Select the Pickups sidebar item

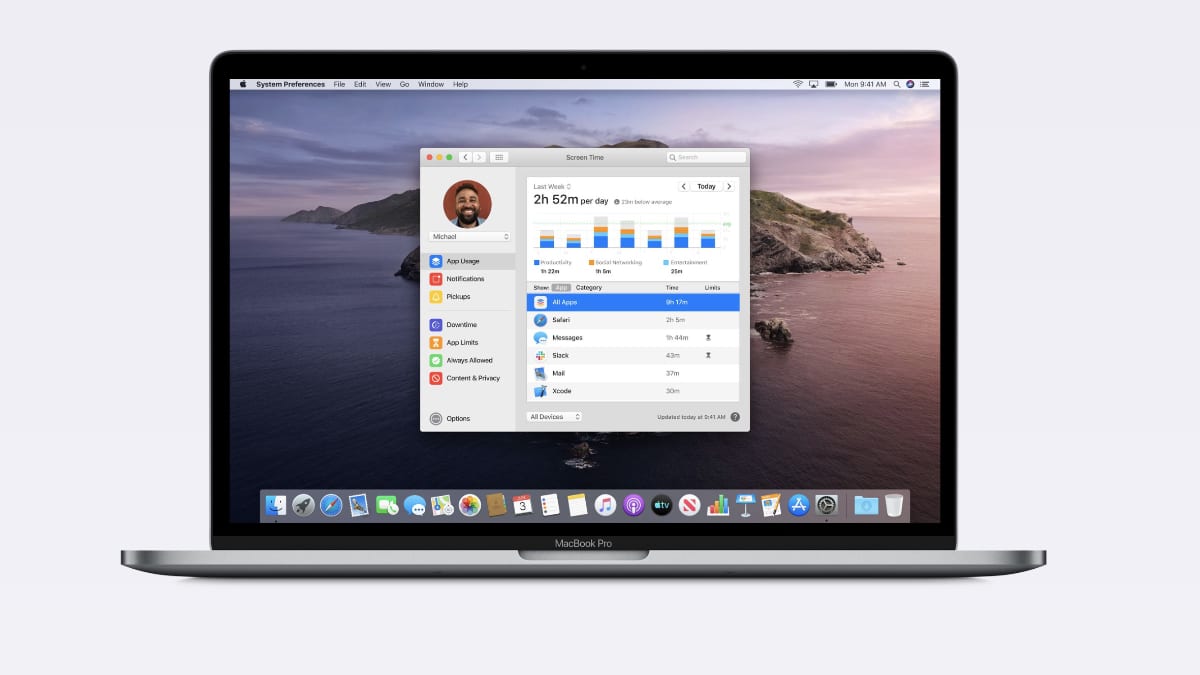[x=457, y=297]
